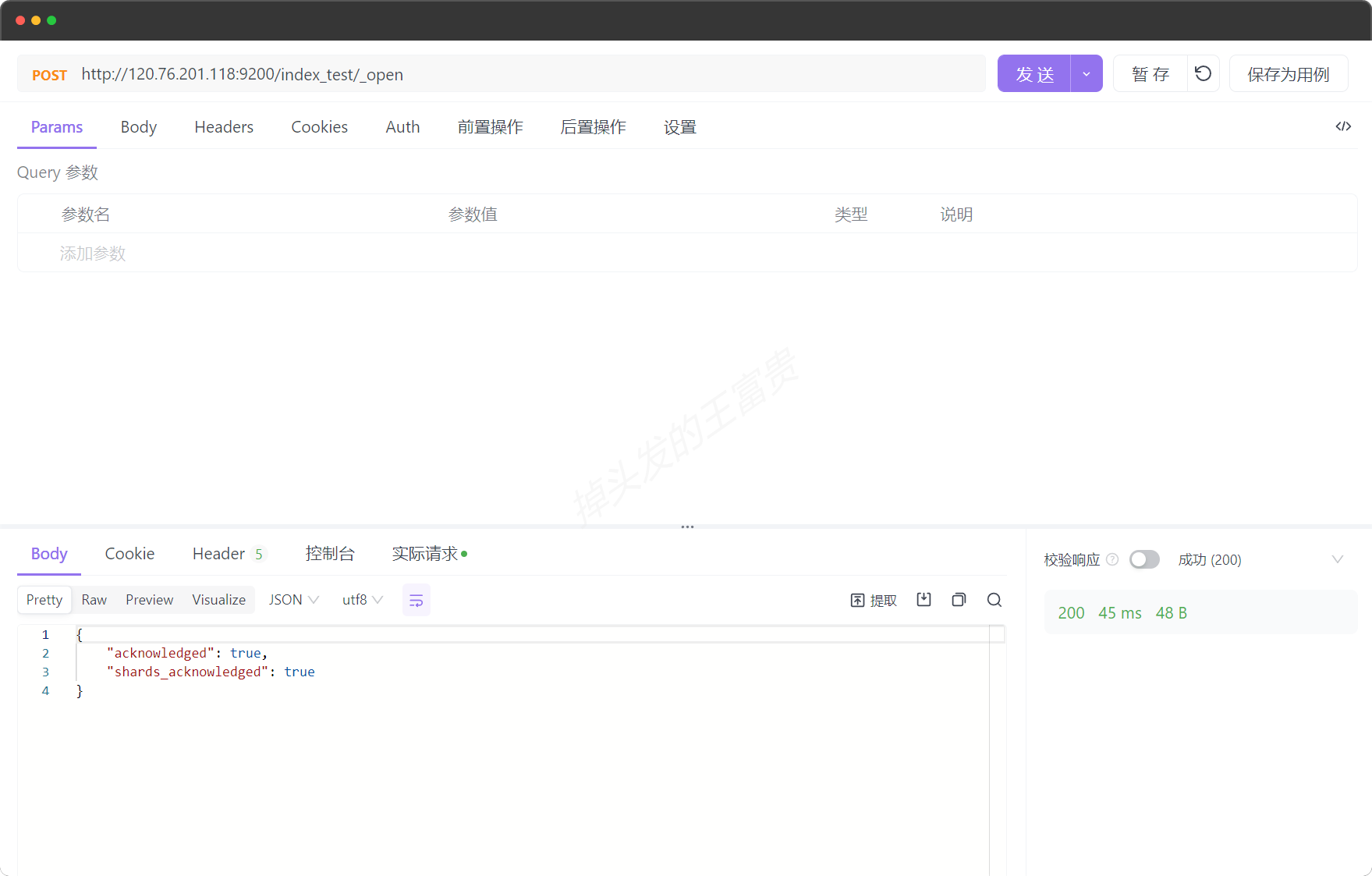Select the Pretty view mode

[44, 600]
